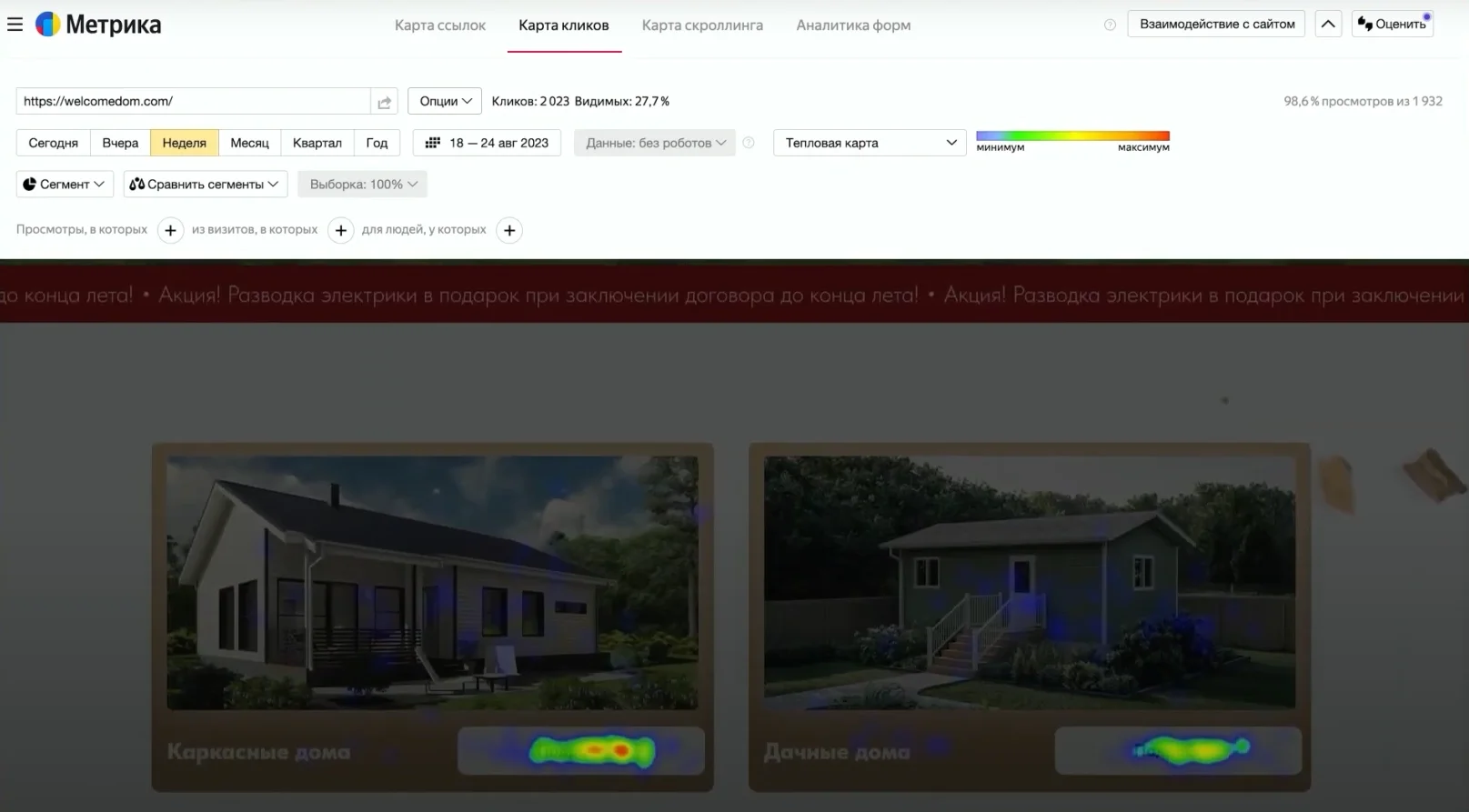This screenshot has width=1469, height=812.
Task: Open the Карта скроллинга tab
Action: (x=702, y=25)
